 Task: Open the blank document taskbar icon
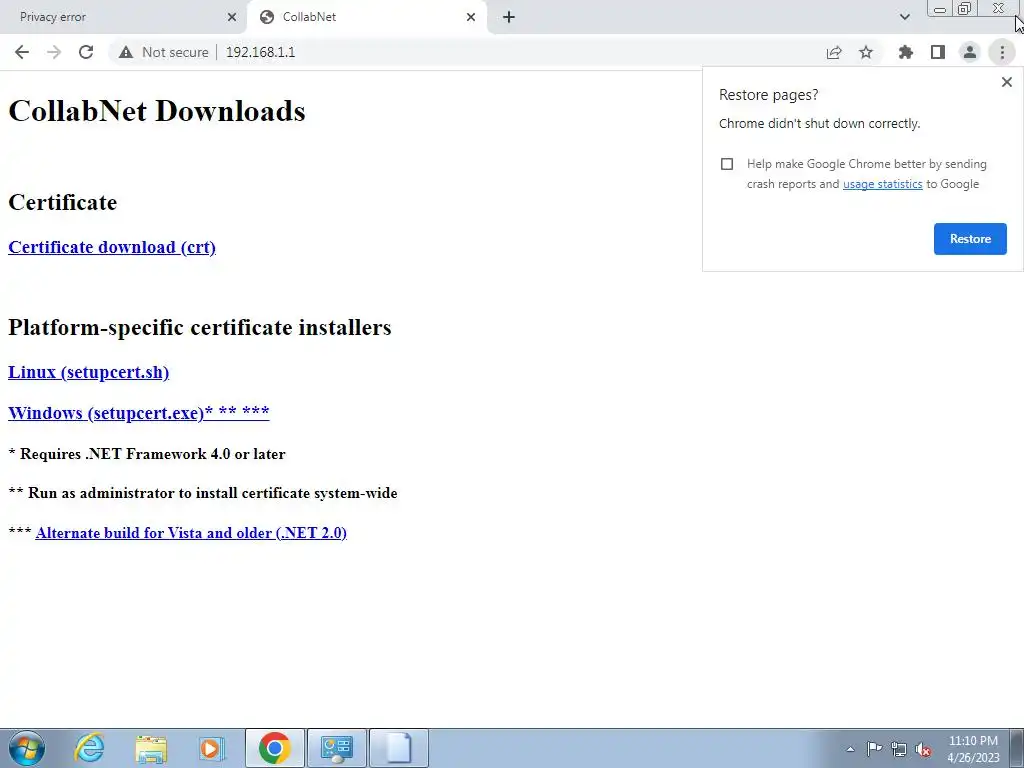pyautogui.click(x=398, y=748)
